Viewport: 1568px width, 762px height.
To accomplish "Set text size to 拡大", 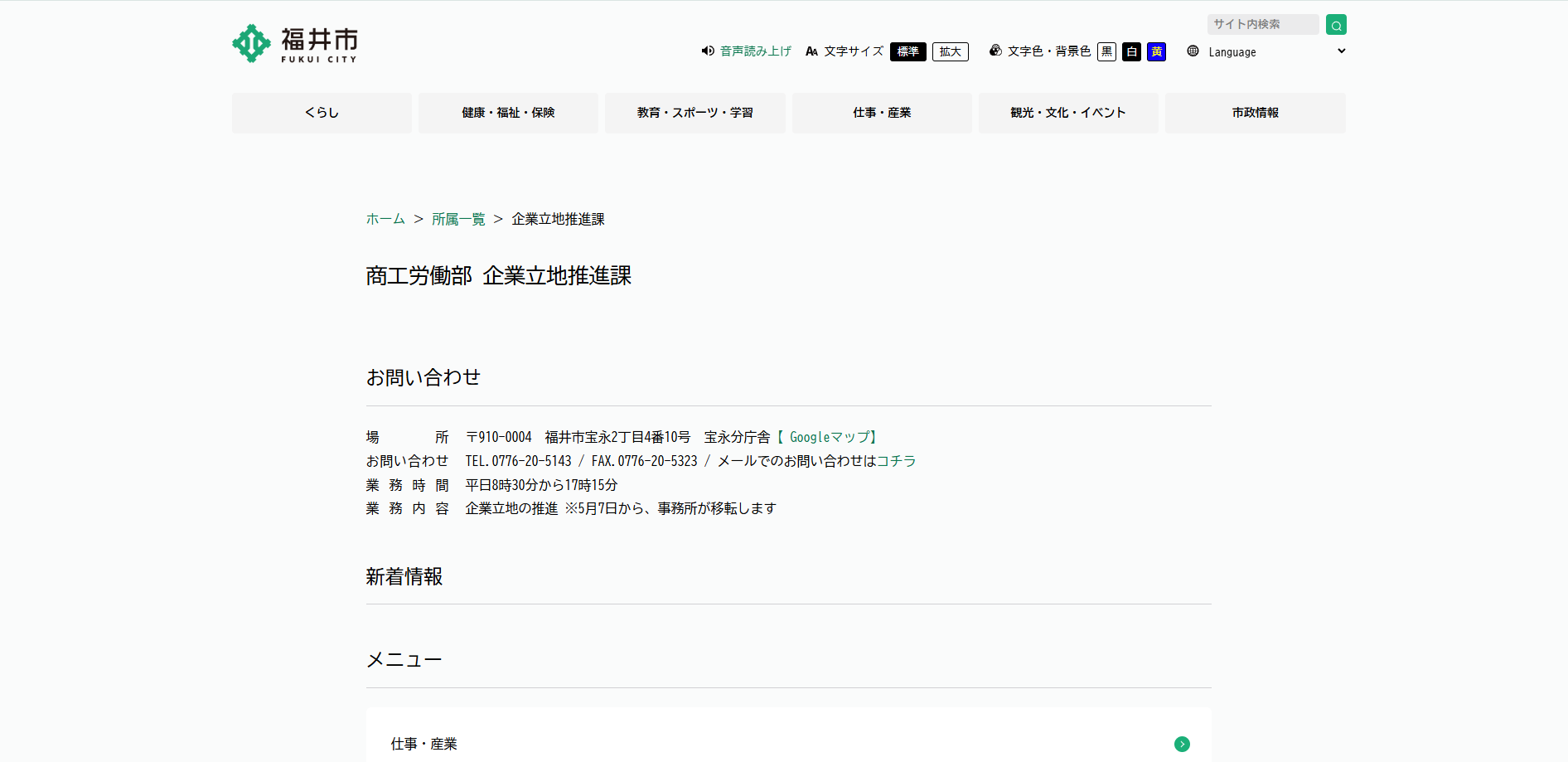I will (951, 51).
